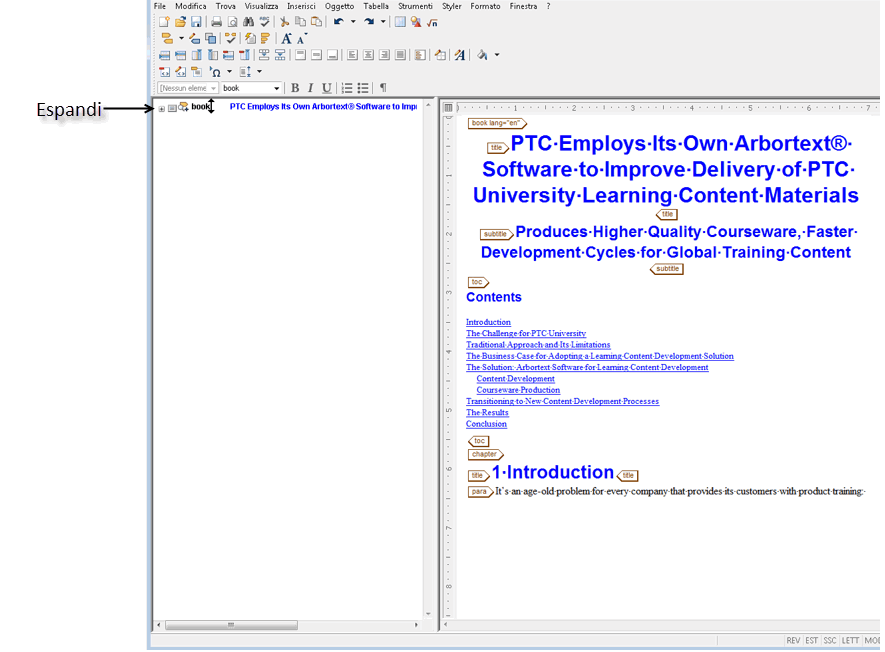Click the New document icon
The width and height of the screenshot is (885, 652).
(164, 22)
